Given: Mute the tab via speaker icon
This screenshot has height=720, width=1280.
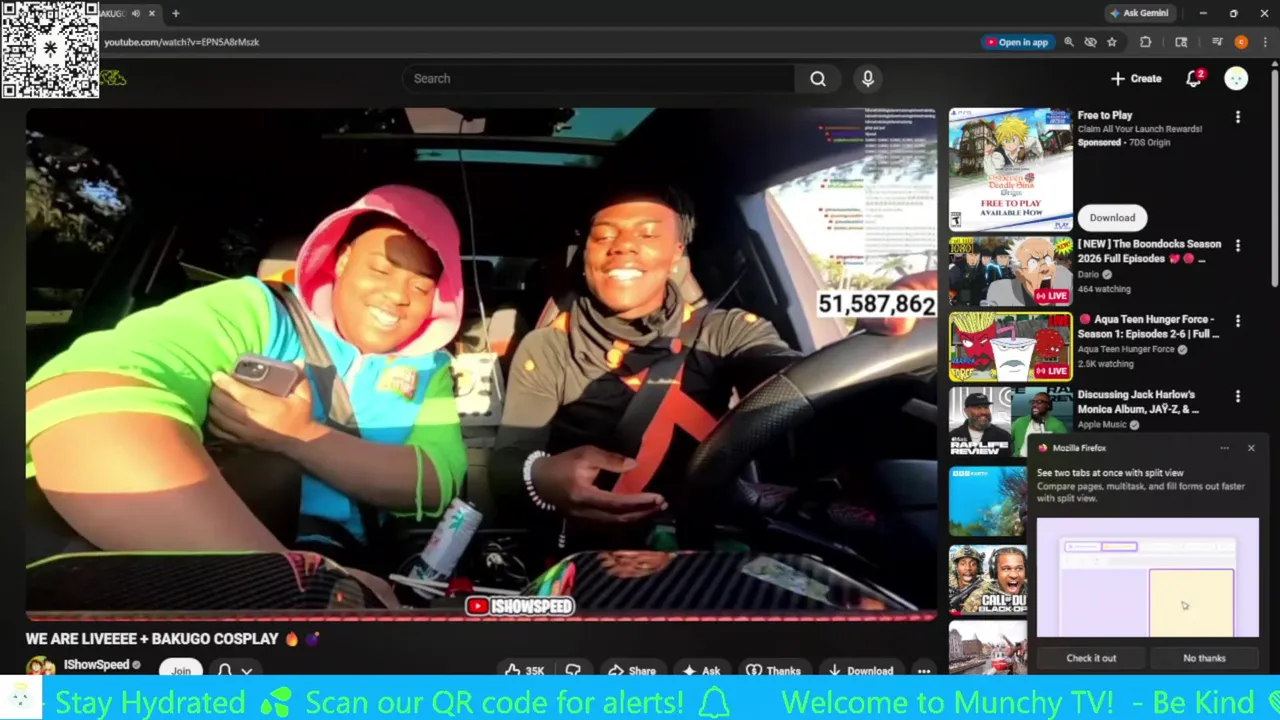Looking at the screenshot, I should click(x=135, y=13).
